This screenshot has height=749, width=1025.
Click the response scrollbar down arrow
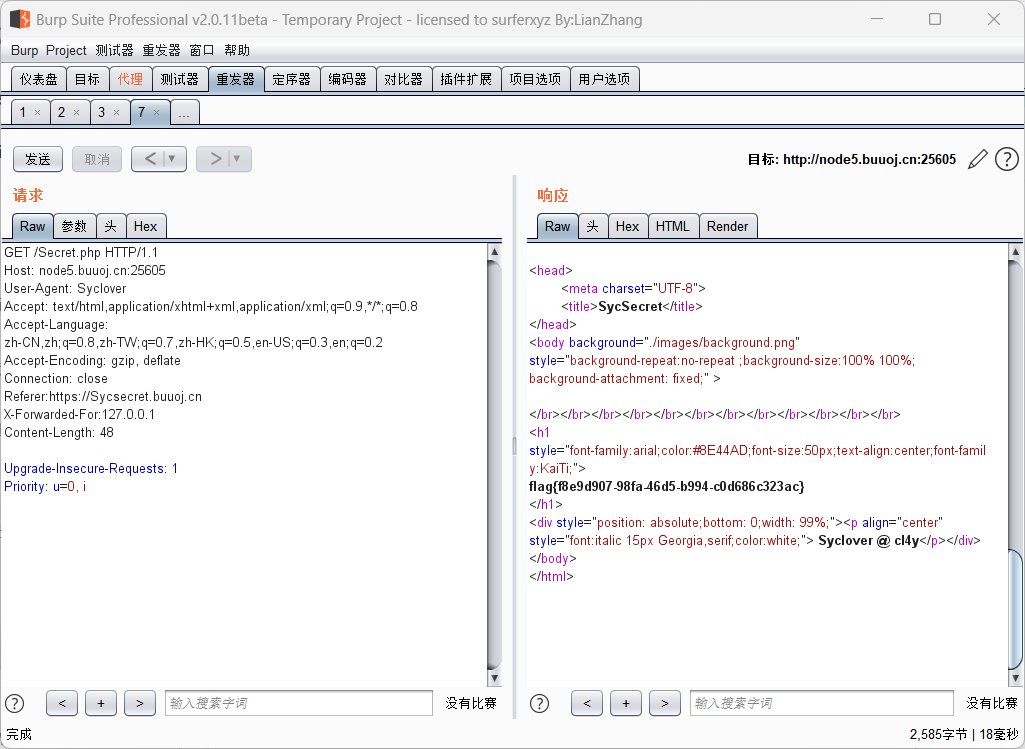[x=1015, y=678]
